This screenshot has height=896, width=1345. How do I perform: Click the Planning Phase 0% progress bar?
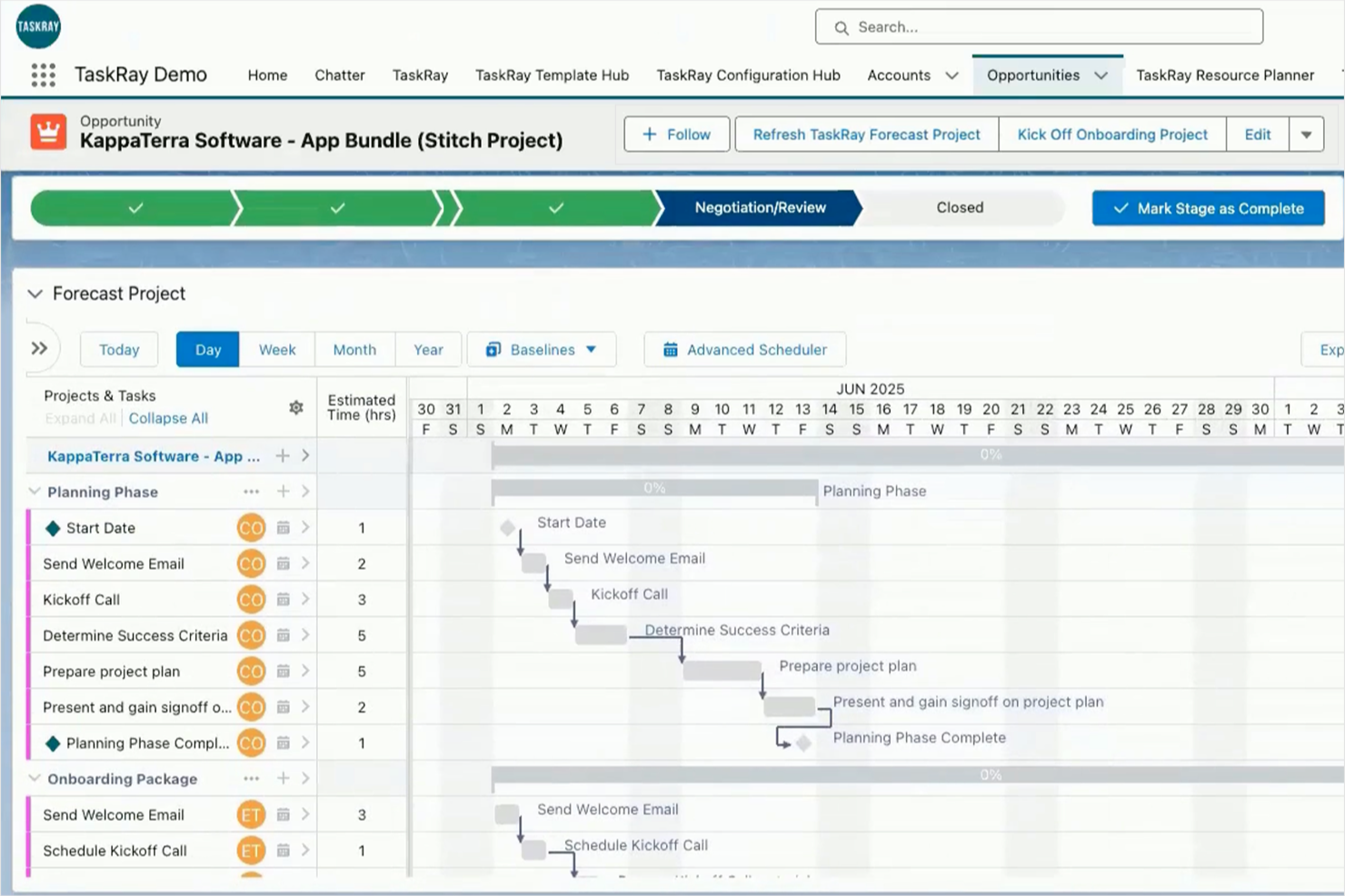(654, 489)
